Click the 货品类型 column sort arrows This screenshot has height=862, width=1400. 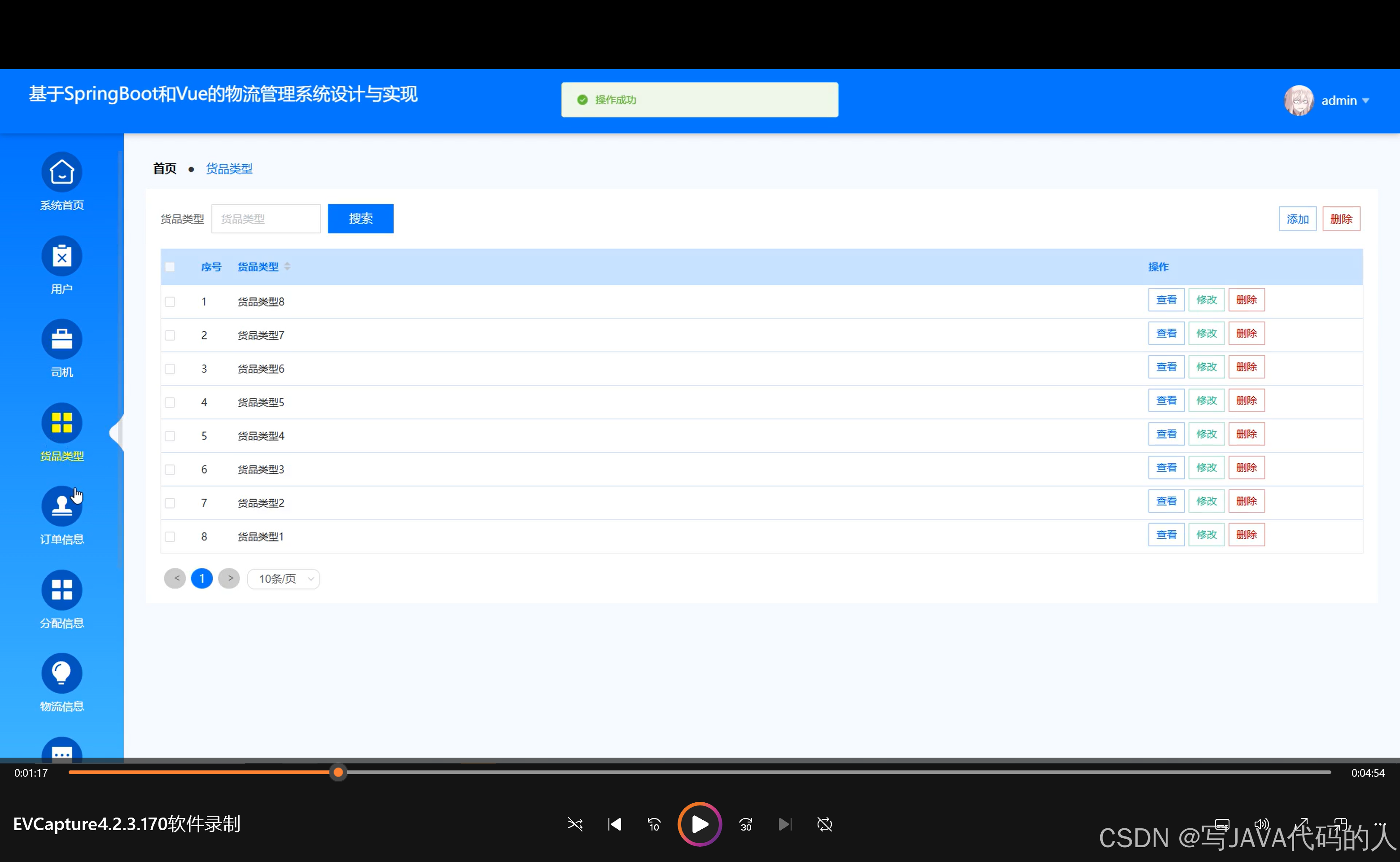pyautogui.click(x=287, y=266)
